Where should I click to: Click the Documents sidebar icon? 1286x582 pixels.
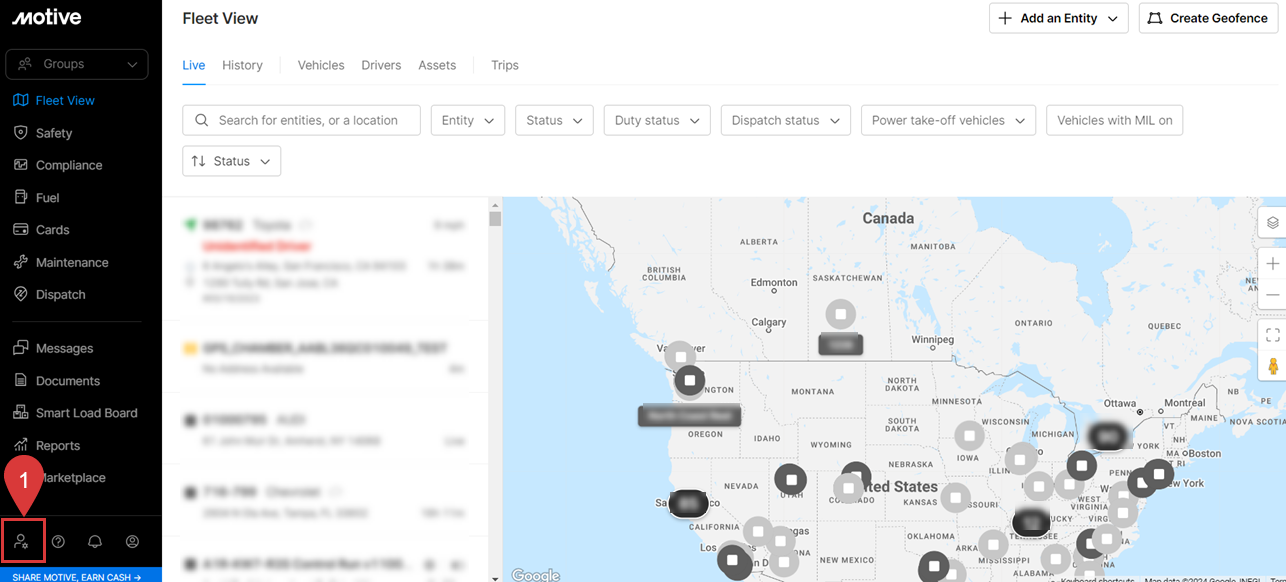point(20,380)
